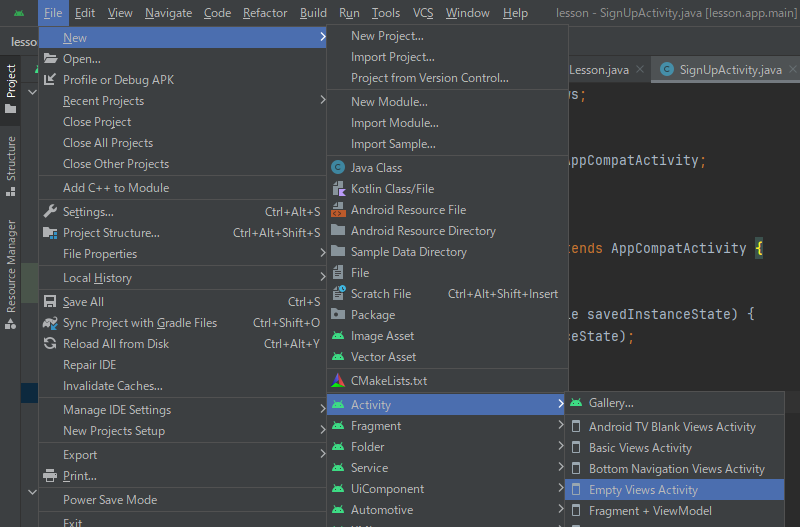Click the Android Studio logo icon
800x527 pixels.
coord(19,13)
